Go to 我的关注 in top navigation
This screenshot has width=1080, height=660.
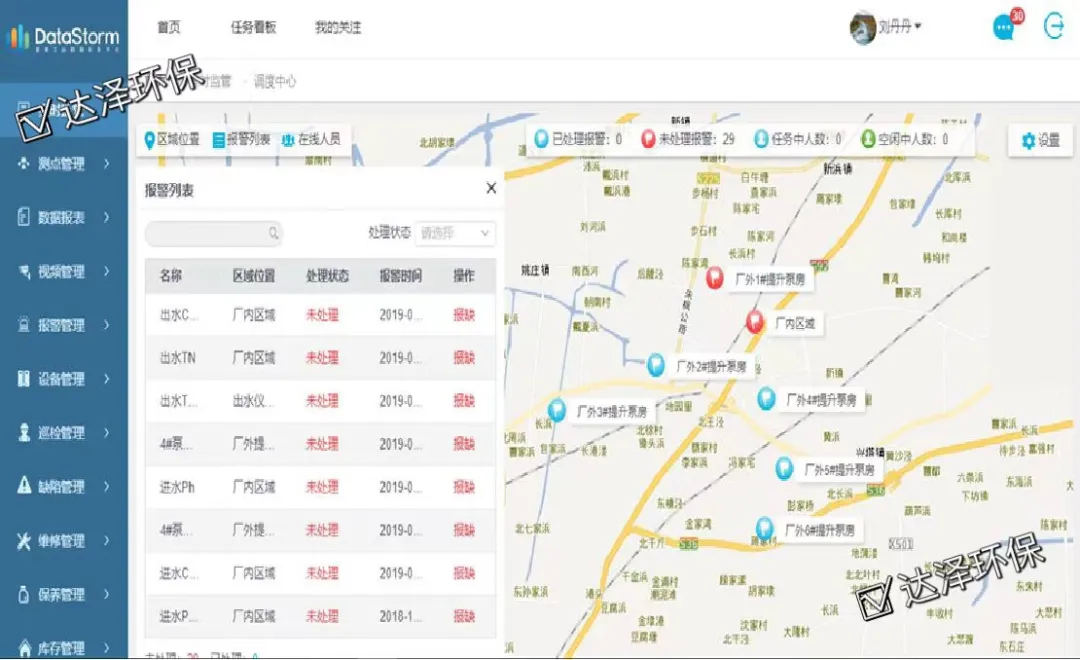(x=337, y=28)
